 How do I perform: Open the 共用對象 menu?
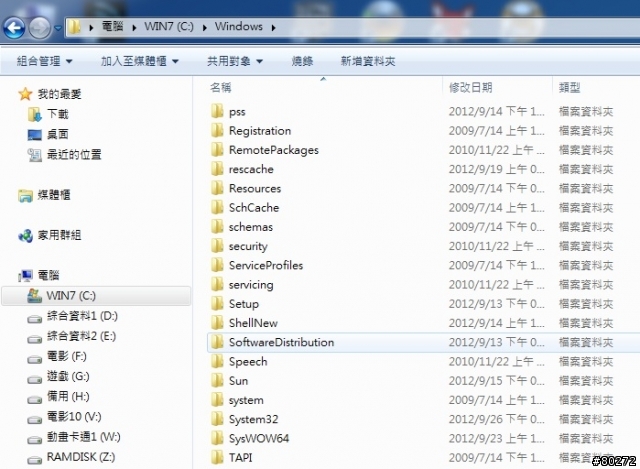(235, 61)
